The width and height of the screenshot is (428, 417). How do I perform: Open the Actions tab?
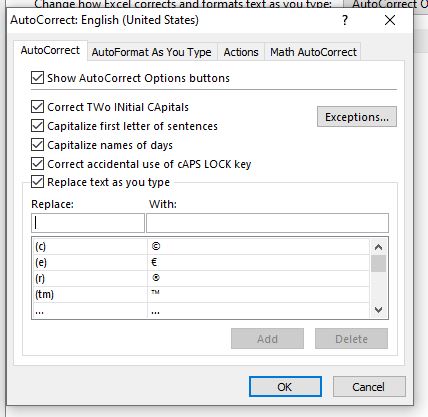point(241,52)
